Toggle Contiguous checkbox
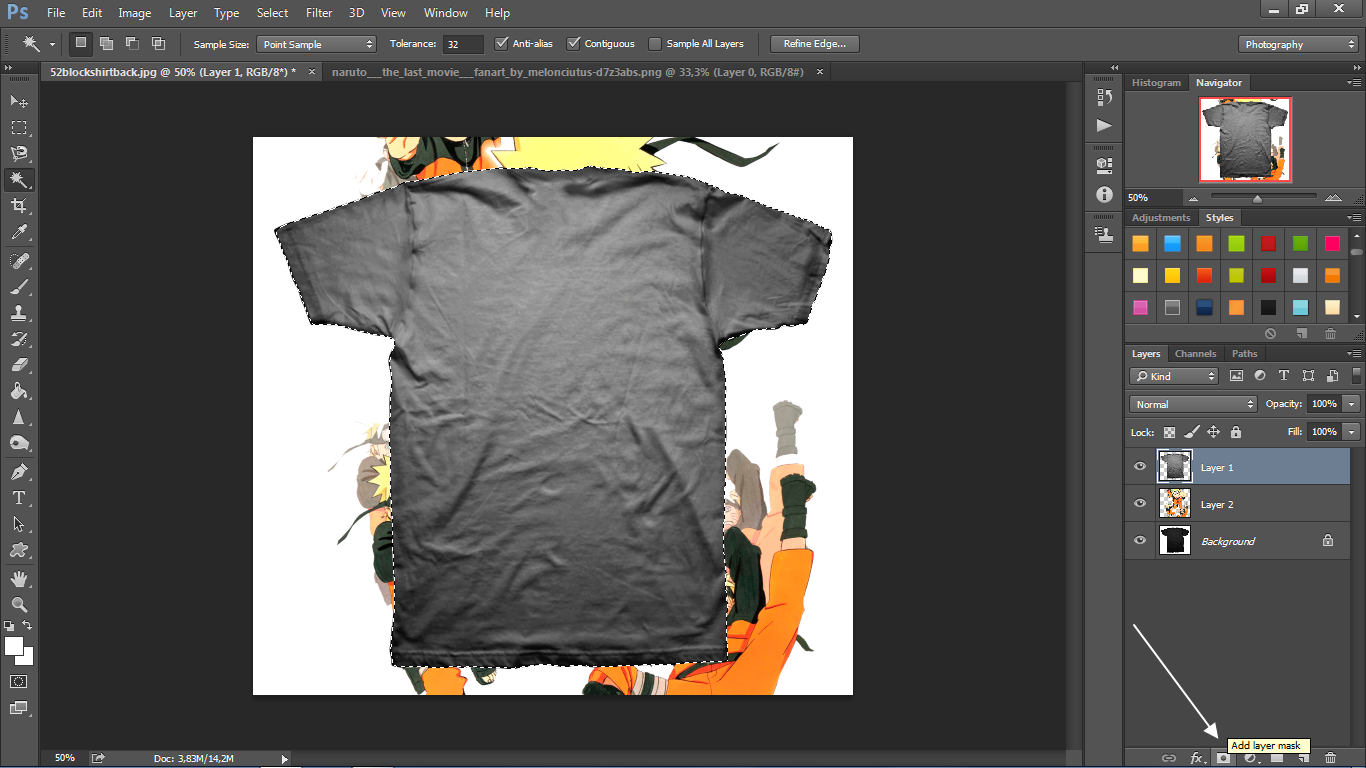The width and height of the screenshot is (1366, 768). pyautogui.click(x=573, y=44)
